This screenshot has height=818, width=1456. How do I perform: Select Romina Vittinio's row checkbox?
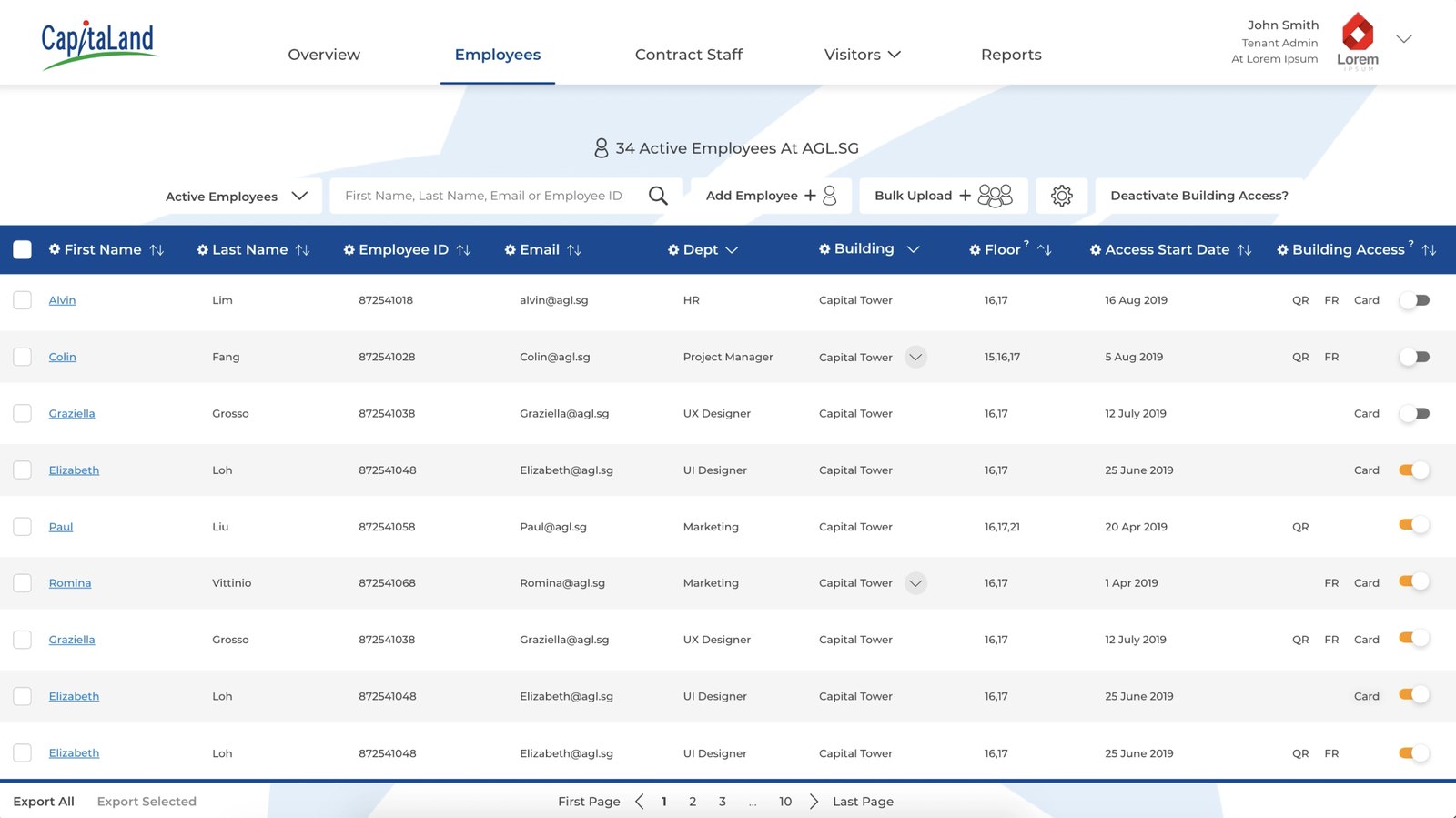tap(23, 583)
